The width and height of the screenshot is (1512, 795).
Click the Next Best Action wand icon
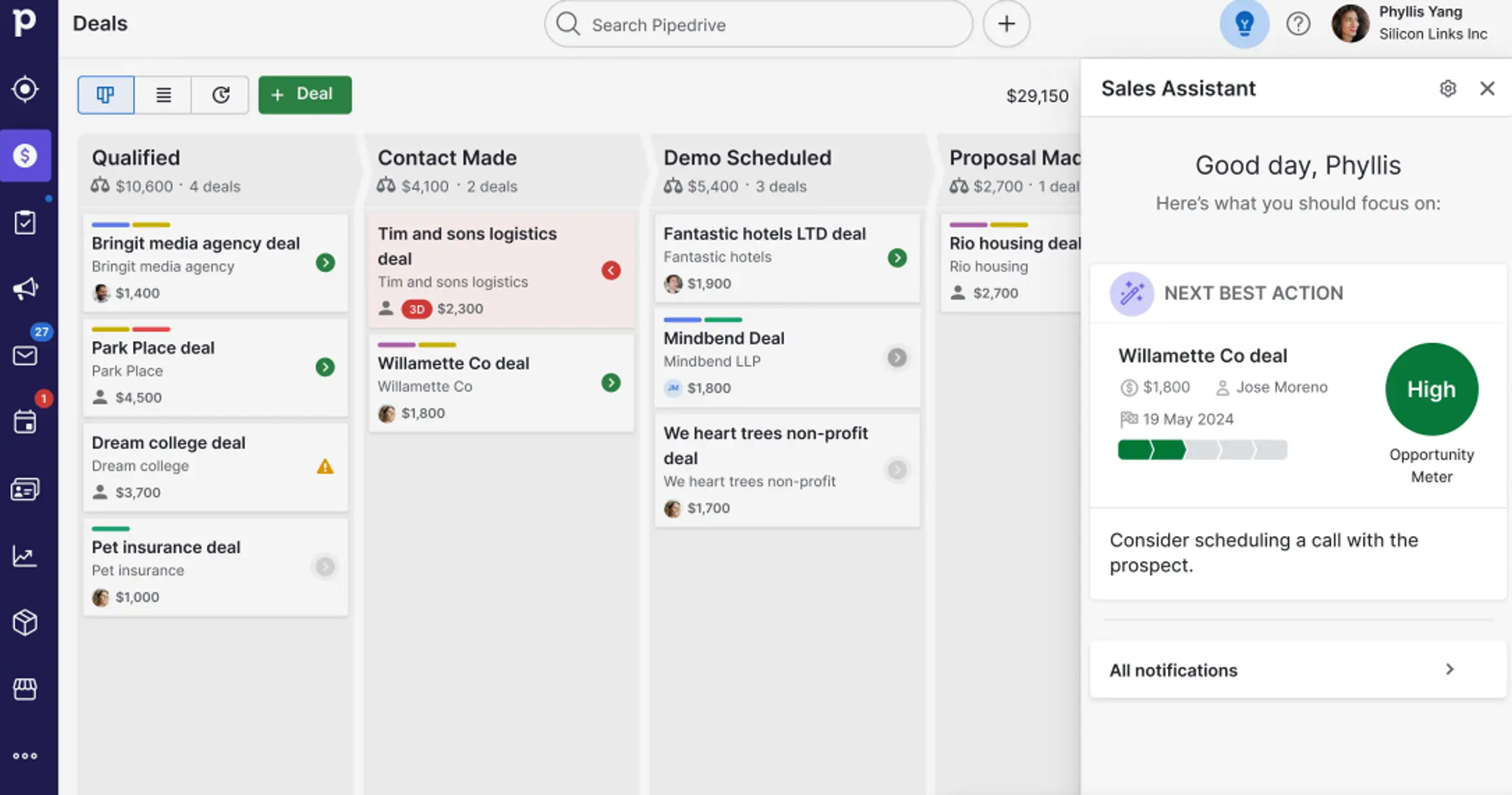point(1132,293)
